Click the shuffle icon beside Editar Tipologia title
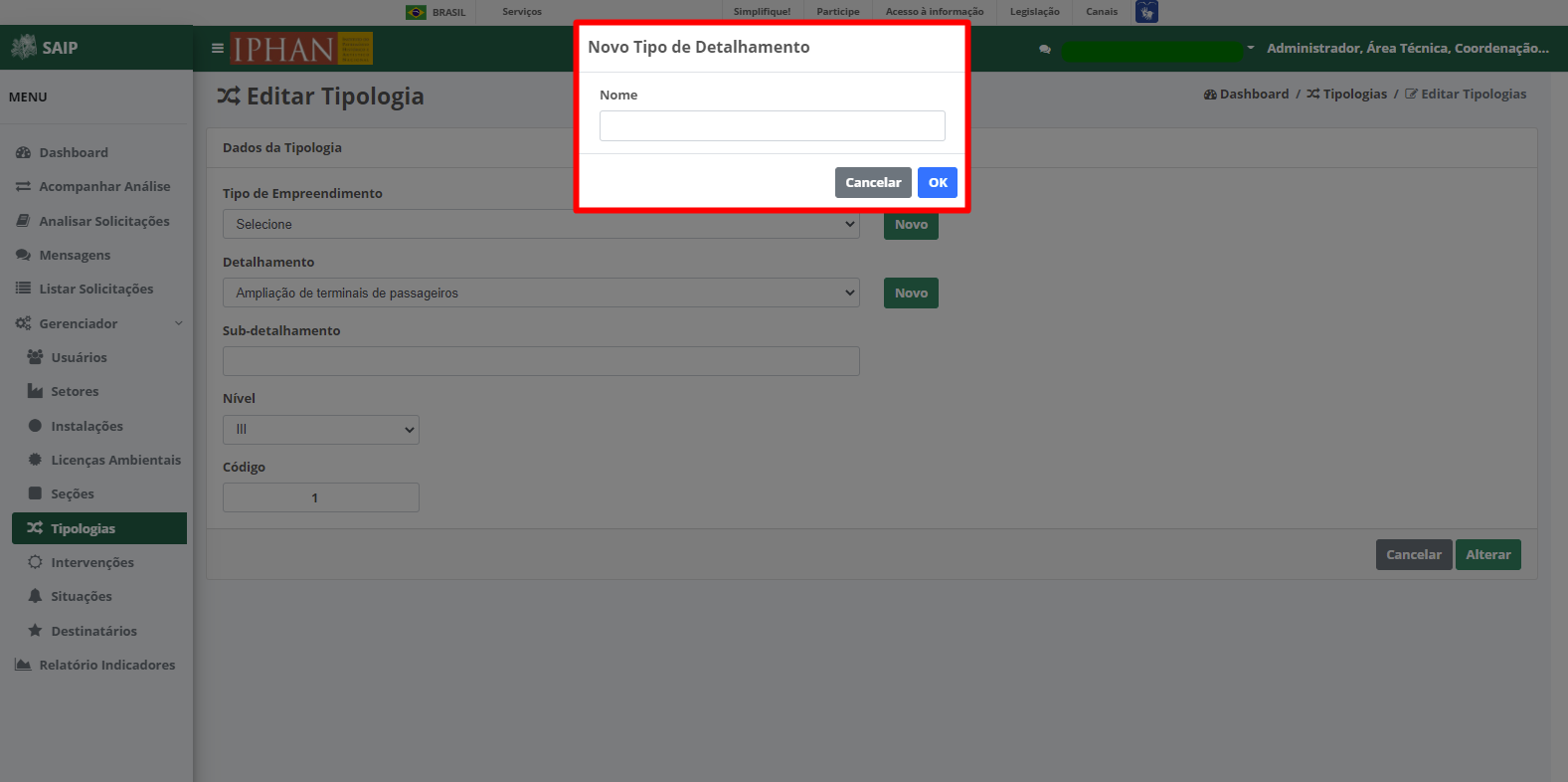 point(229,97)
